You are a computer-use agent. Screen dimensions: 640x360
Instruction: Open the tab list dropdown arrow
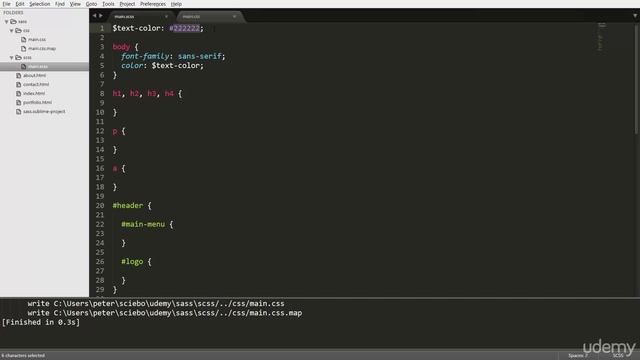point(635,16)
